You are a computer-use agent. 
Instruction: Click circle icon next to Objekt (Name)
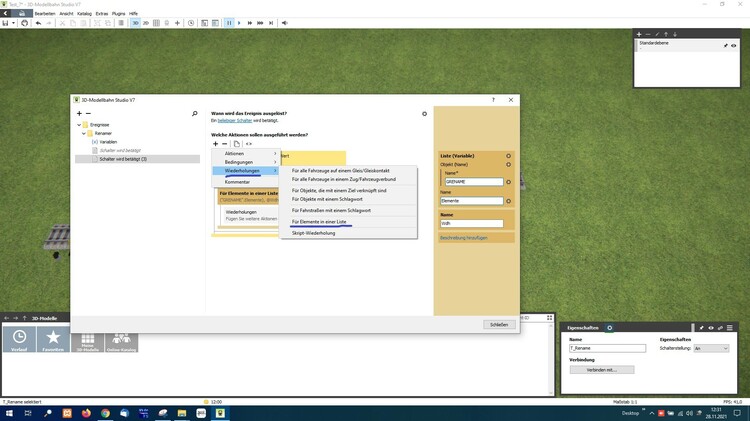point(508,165)
